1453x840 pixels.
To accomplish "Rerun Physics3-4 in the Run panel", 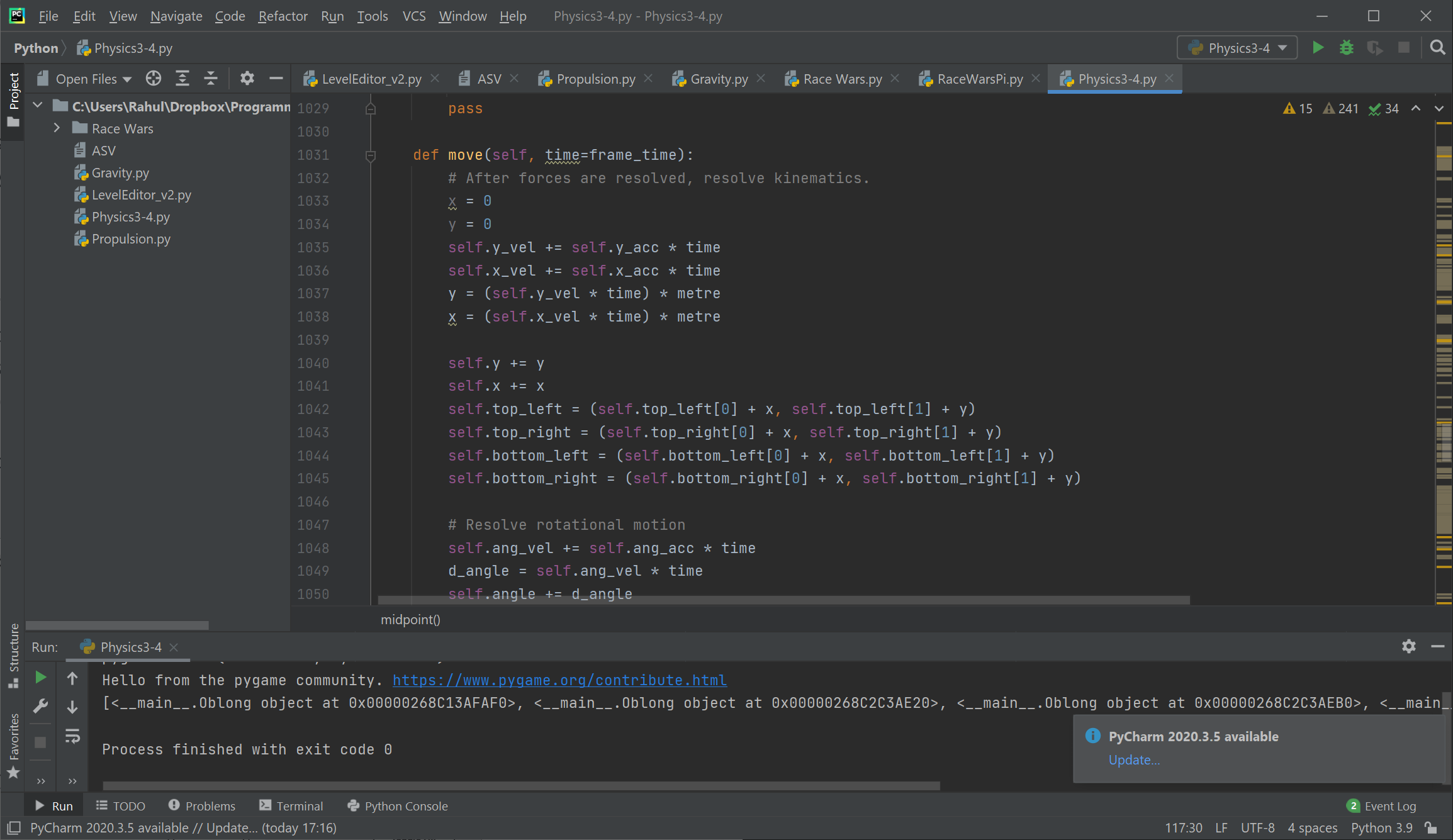I will pos(40,678).
